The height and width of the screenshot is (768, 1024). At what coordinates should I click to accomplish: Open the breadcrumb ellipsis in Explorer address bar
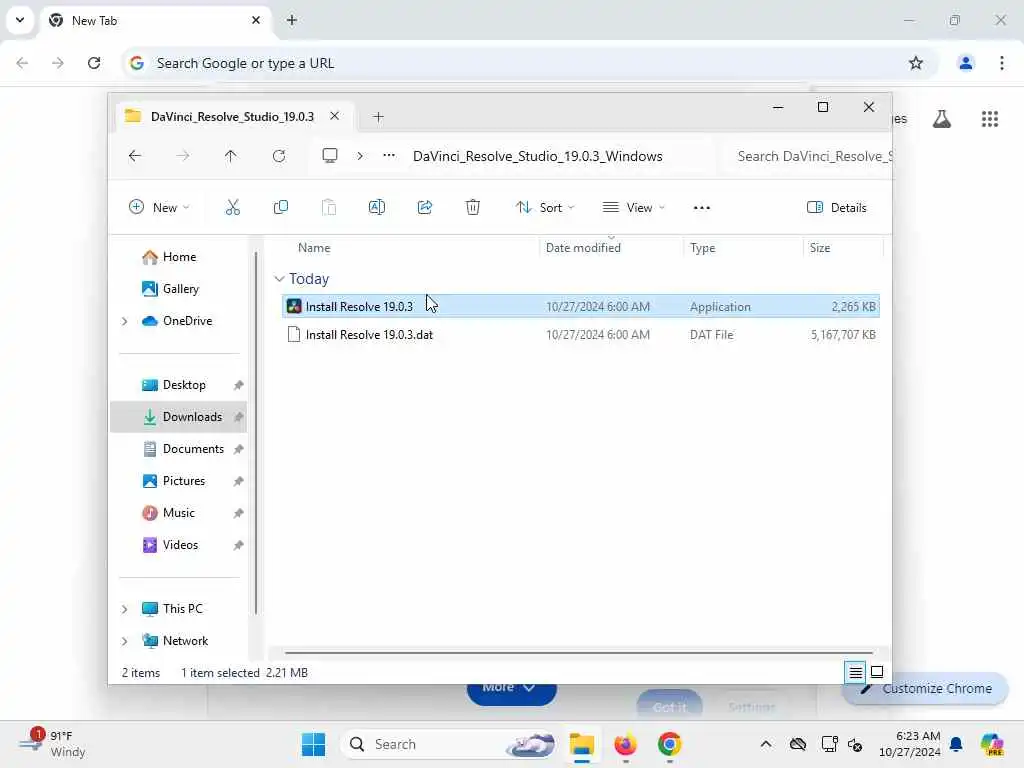(389, 155)
